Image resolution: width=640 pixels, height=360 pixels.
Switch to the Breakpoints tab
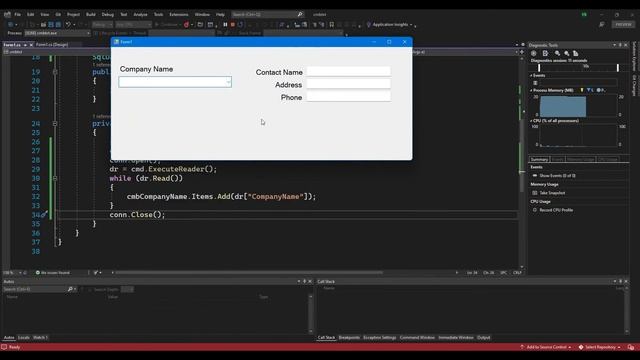(x=349, y=338)
